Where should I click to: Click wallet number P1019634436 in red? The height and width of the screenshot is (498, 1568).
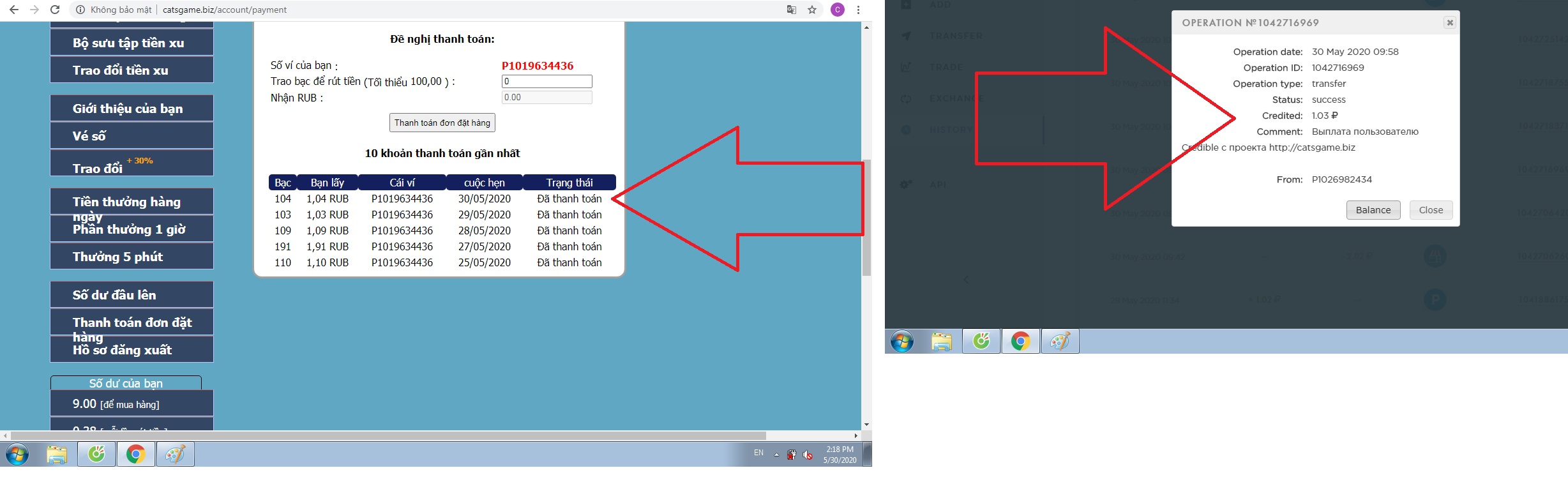point(538,66)
